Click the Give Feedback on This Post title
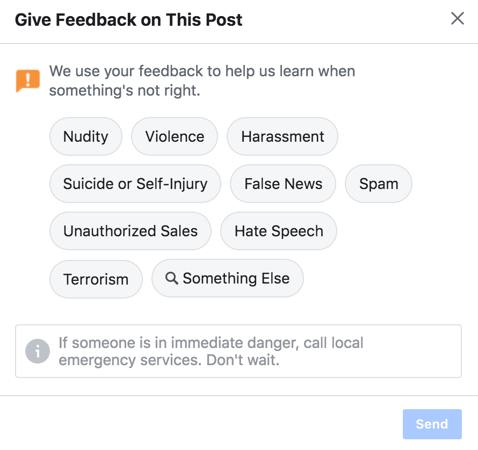The height and width of the screenshot is (450, 478). (x=129, y=20)
